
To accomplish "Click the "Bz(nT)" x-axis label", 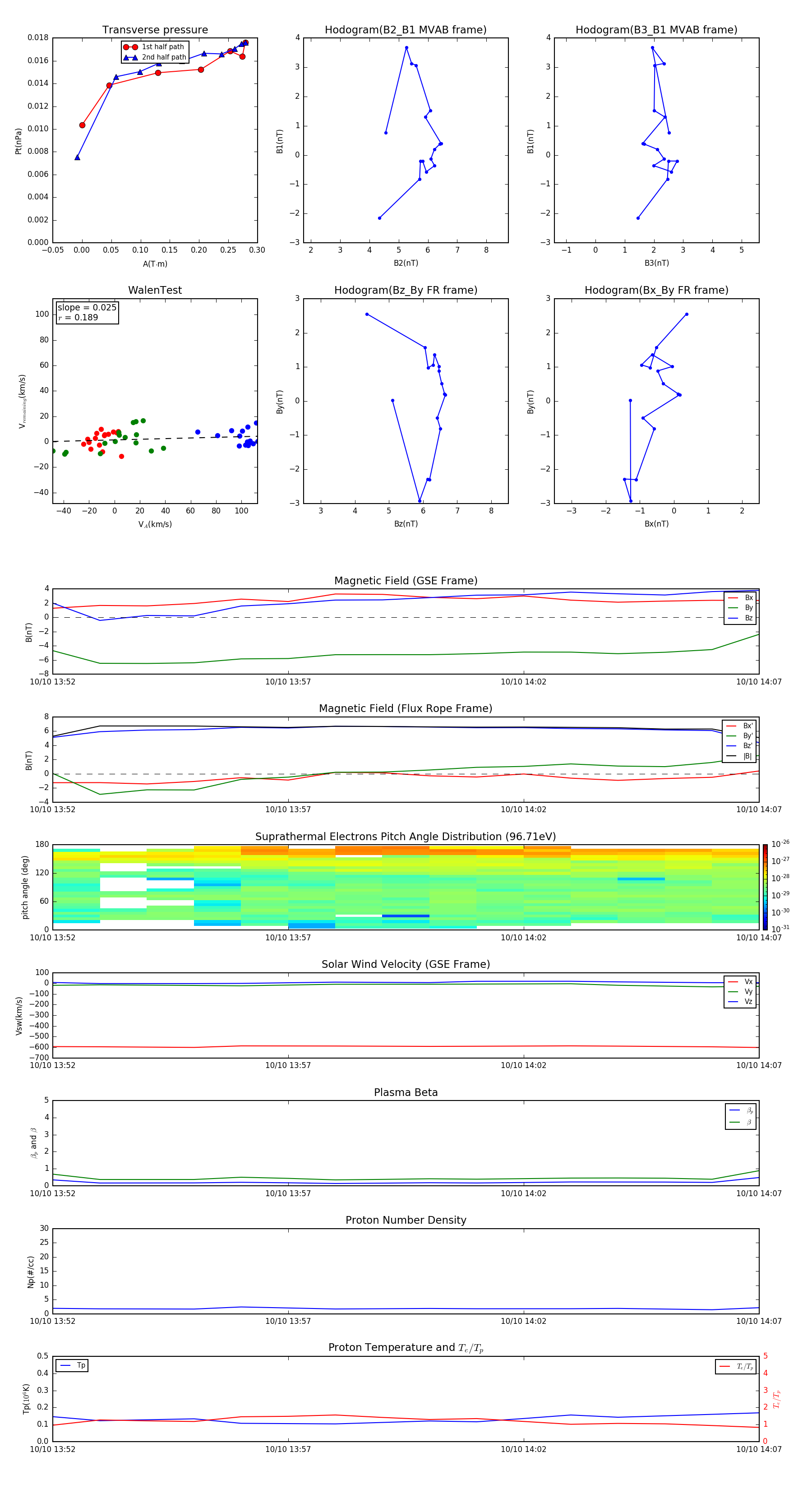I will click(406, 524).
